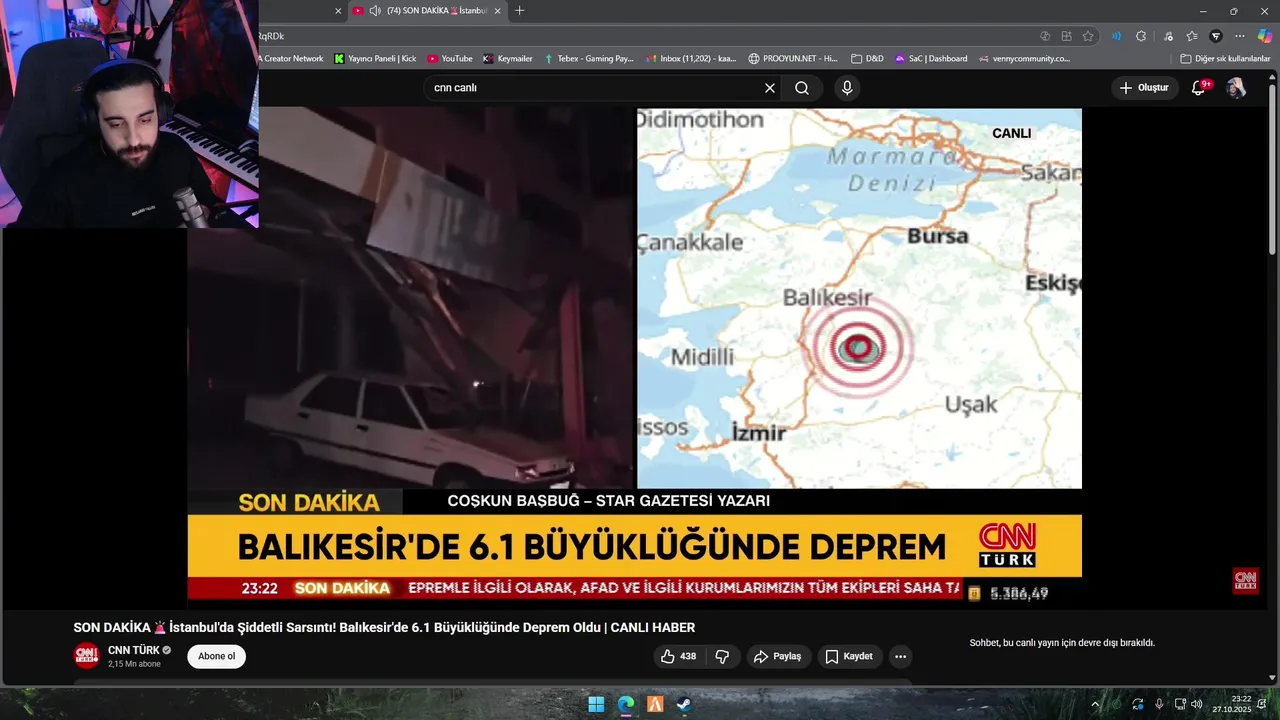
Task: Open Microsoft Edge from the taskbar
Action: point(625,704)
